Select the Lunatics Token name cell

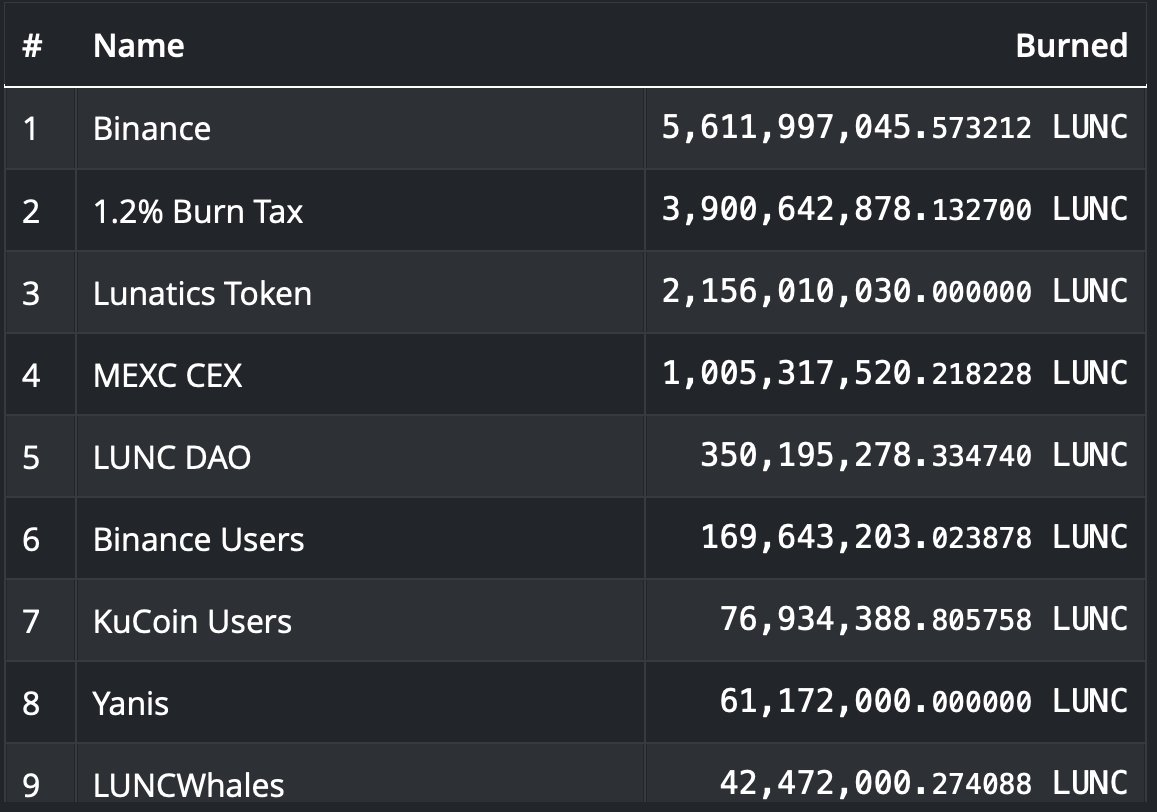[x=202, y=293]
